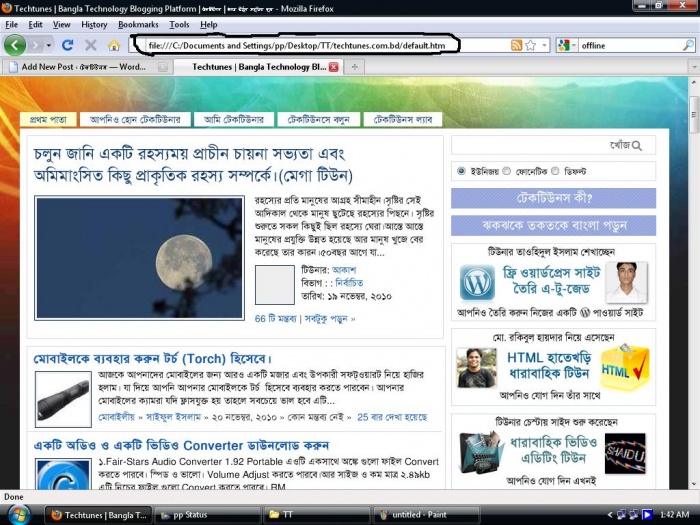Open the address bar history dropdown
Screen dimensions: 700x525
544,45
